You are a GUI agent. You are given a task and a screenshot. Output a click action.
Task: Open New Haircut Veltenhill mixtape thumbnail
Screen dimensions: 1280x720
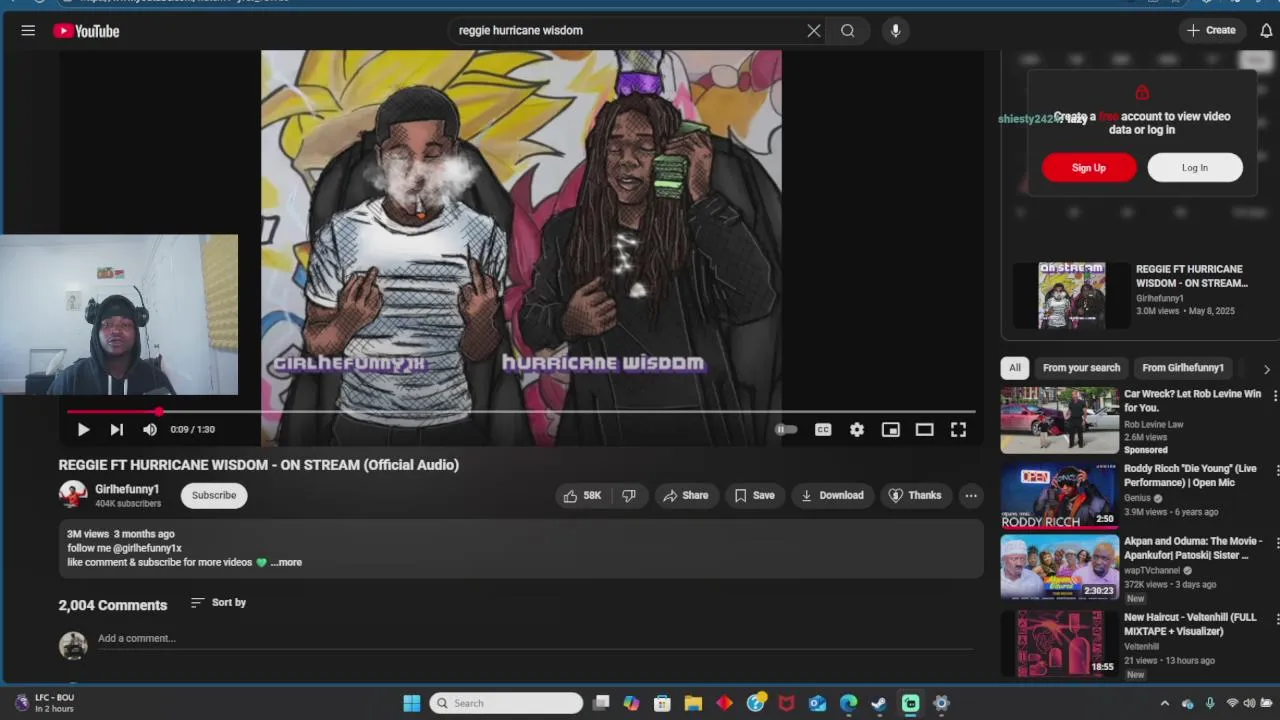[x=1060, y=643]
